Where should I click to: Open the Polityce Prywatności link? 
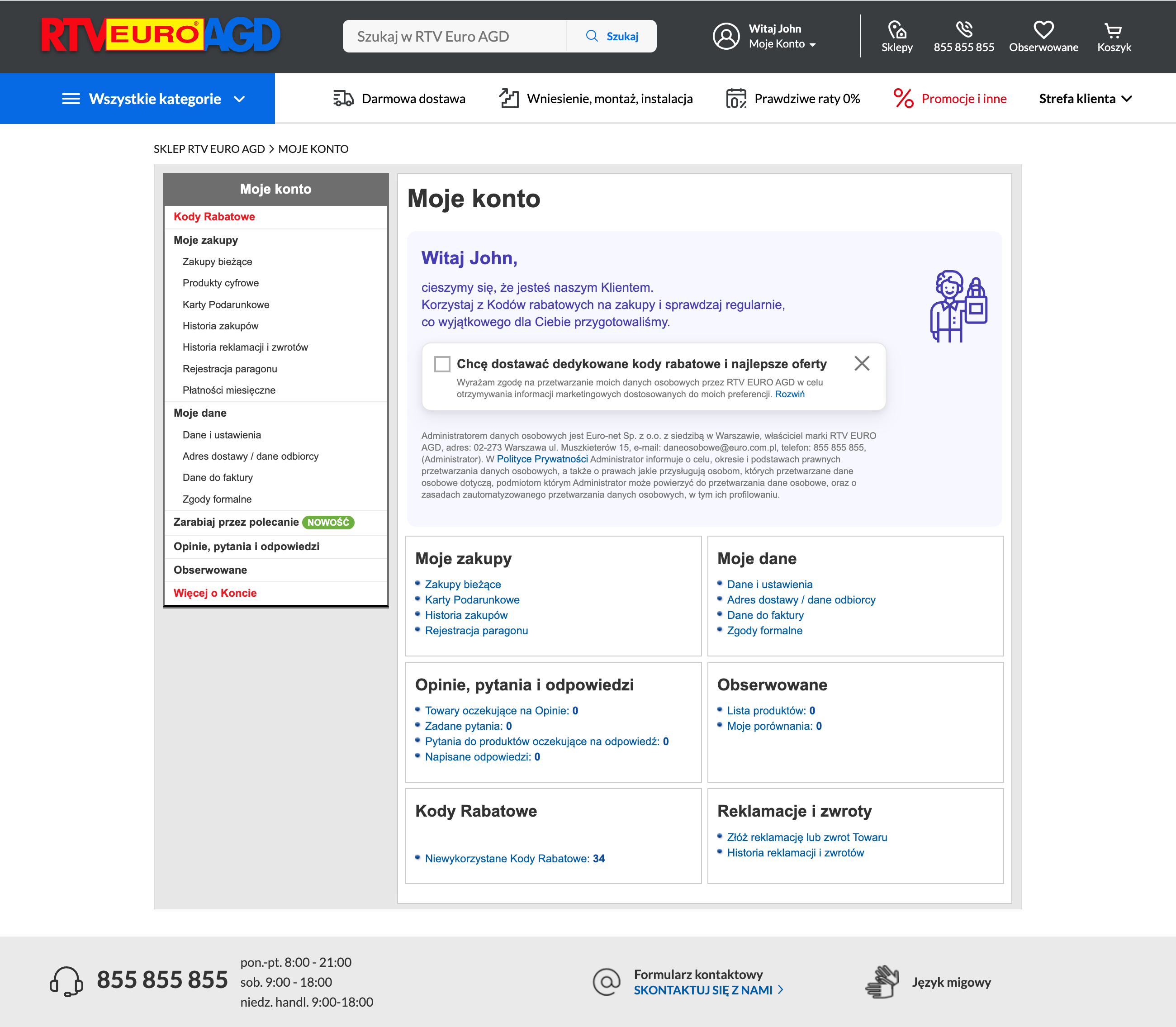543,458
